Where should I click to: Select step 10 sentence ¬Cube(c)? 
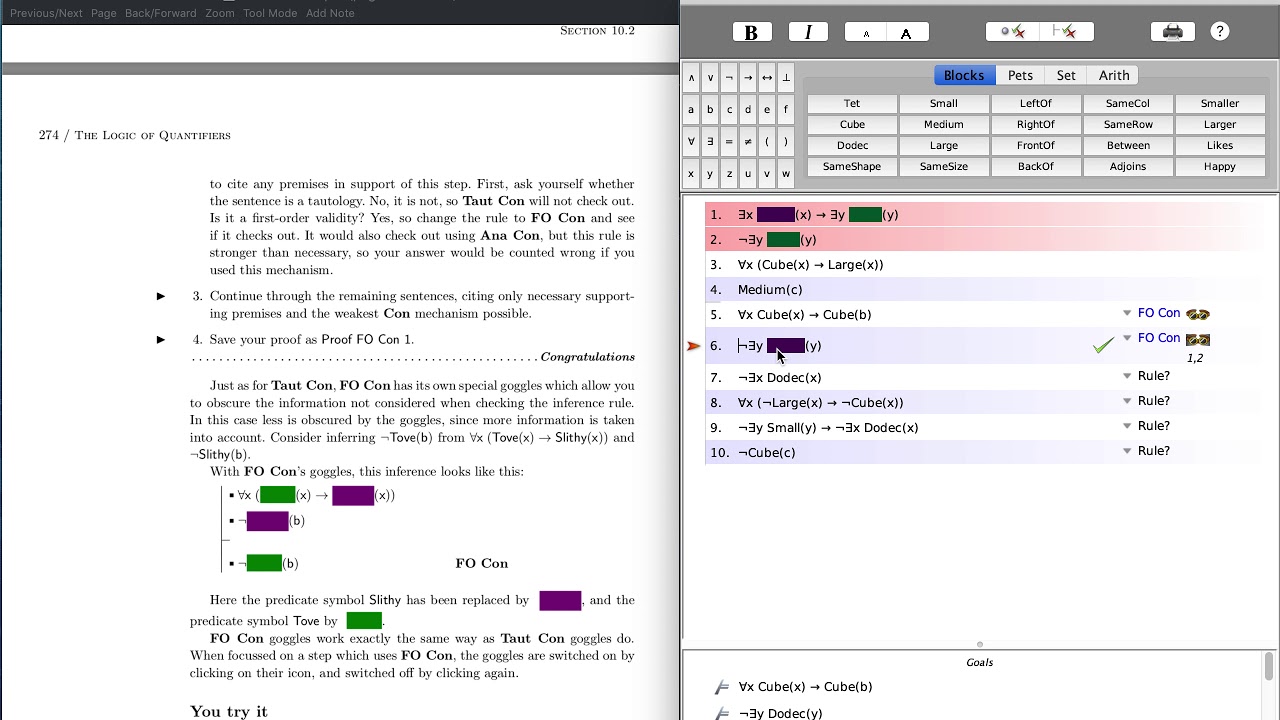767,453
